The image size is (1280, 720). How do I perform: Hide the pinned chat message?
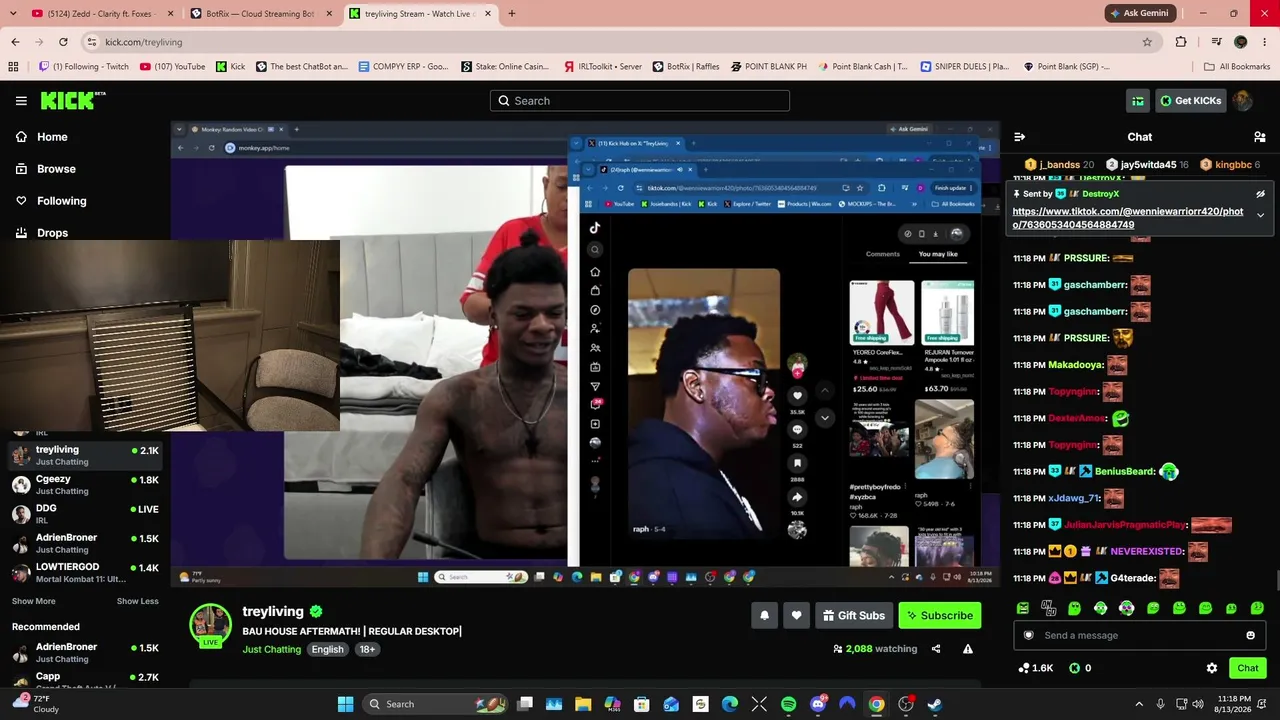point(1260,194)
